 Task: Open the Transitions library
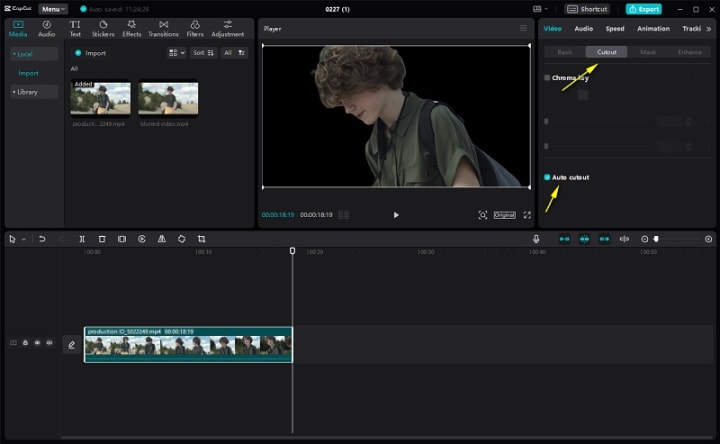(x=163, y=27)
